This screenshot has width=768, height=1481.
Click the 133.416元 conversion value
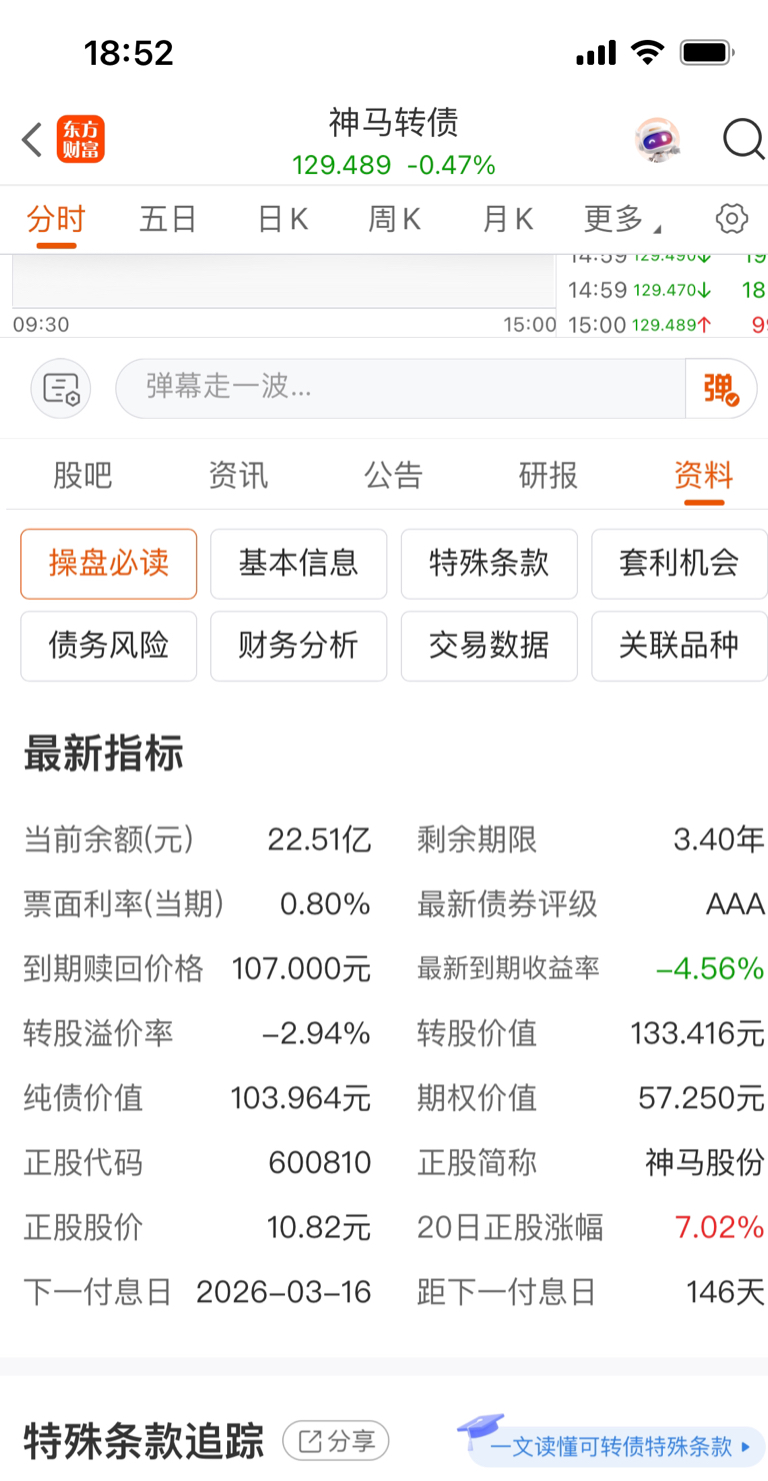point(697,1033)
